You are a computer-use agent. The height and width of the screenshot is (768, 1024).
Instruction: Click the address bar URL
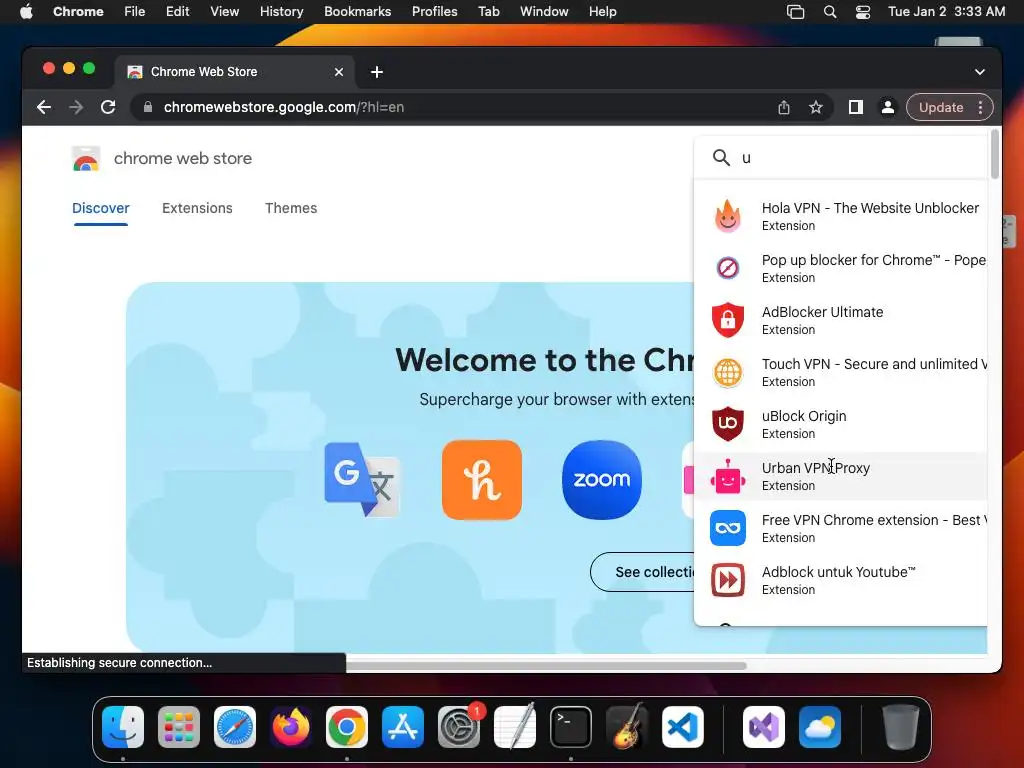pos(283,107)
